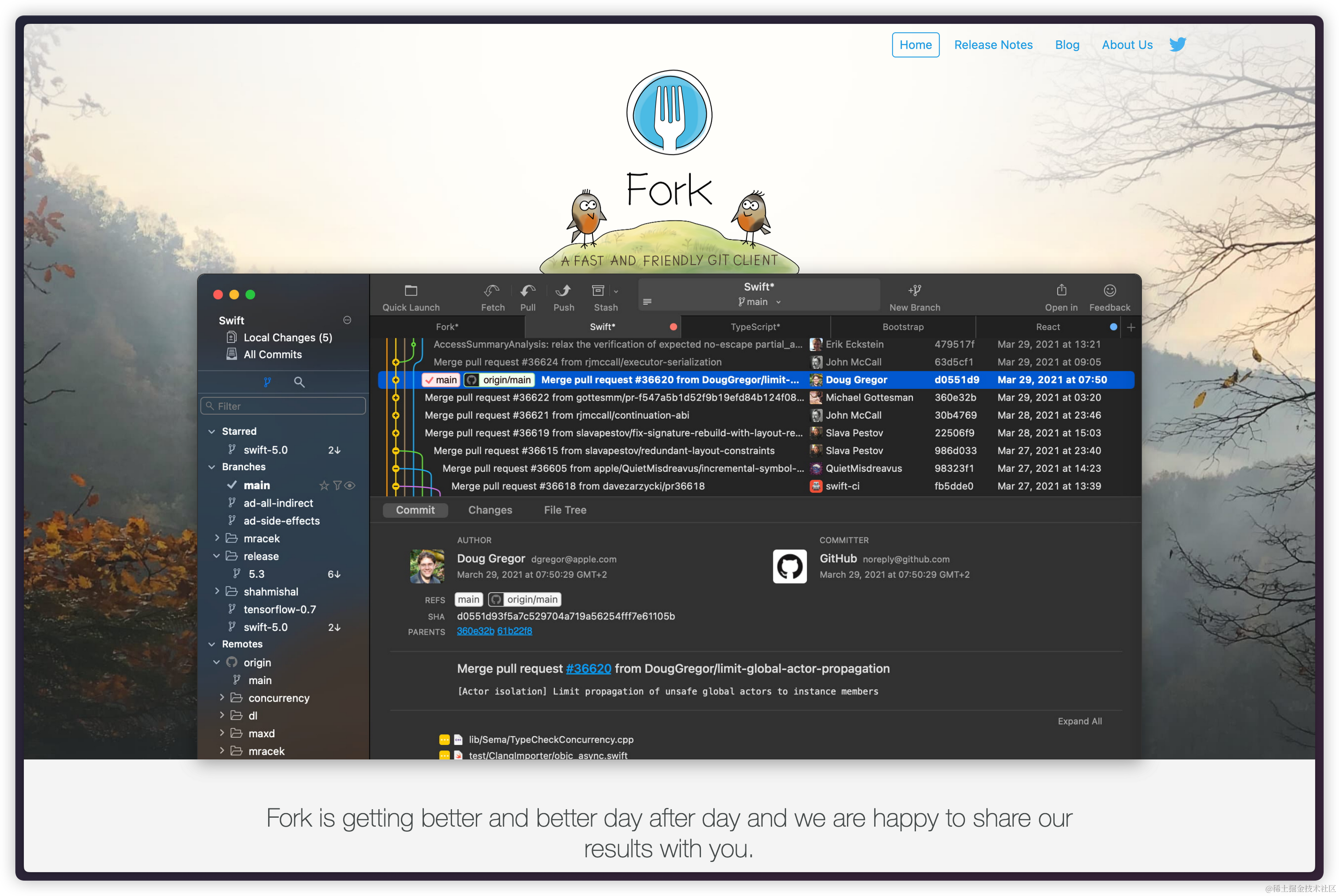Click the New Branch icon

pos(914,291)
